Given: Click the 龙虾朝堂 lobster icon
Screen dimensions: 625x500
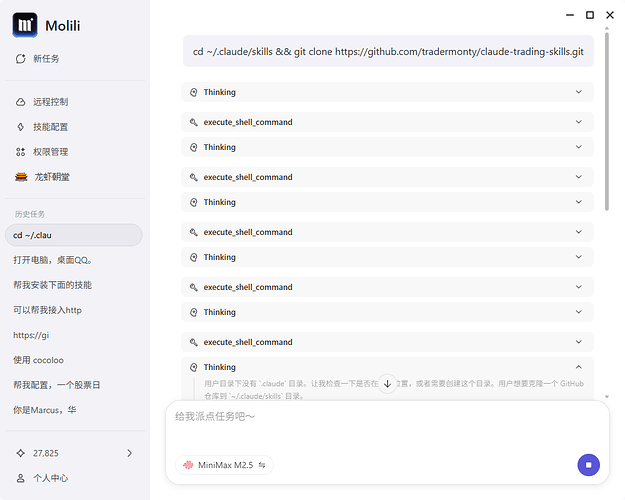Looking at the screenshot, I should 21,177.
